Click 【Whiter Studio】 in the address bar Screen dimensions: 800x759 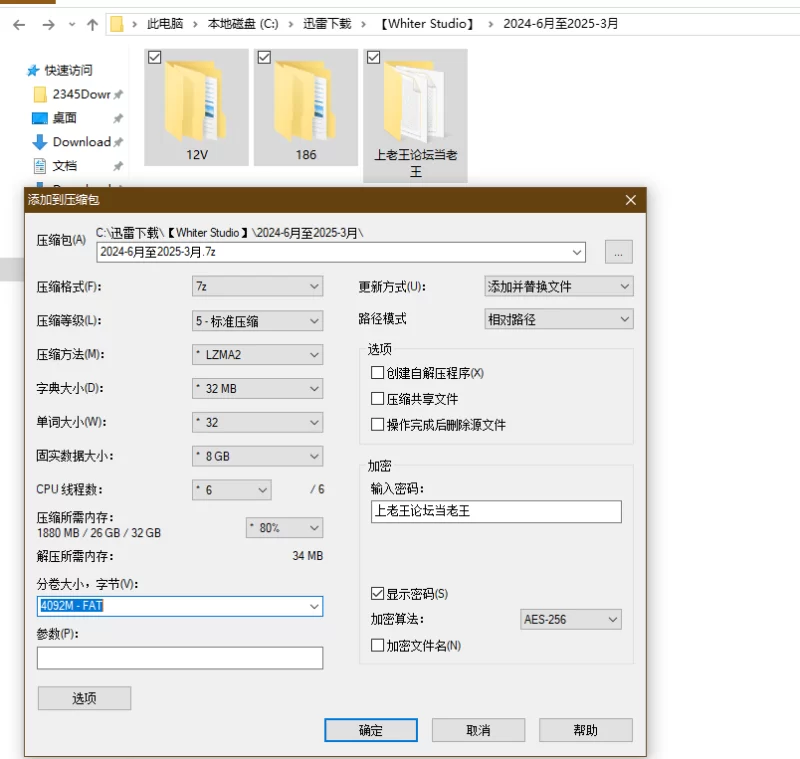[427, 24]
